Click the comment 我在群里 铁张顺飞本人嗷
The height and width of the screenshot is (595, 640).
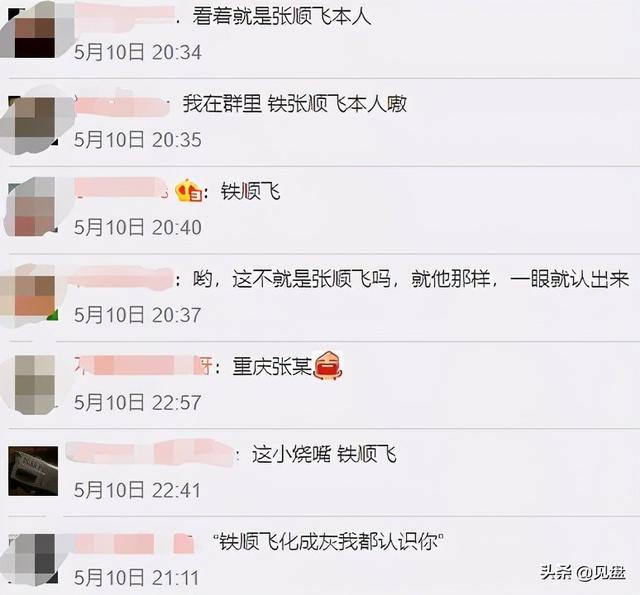point(295,104)
